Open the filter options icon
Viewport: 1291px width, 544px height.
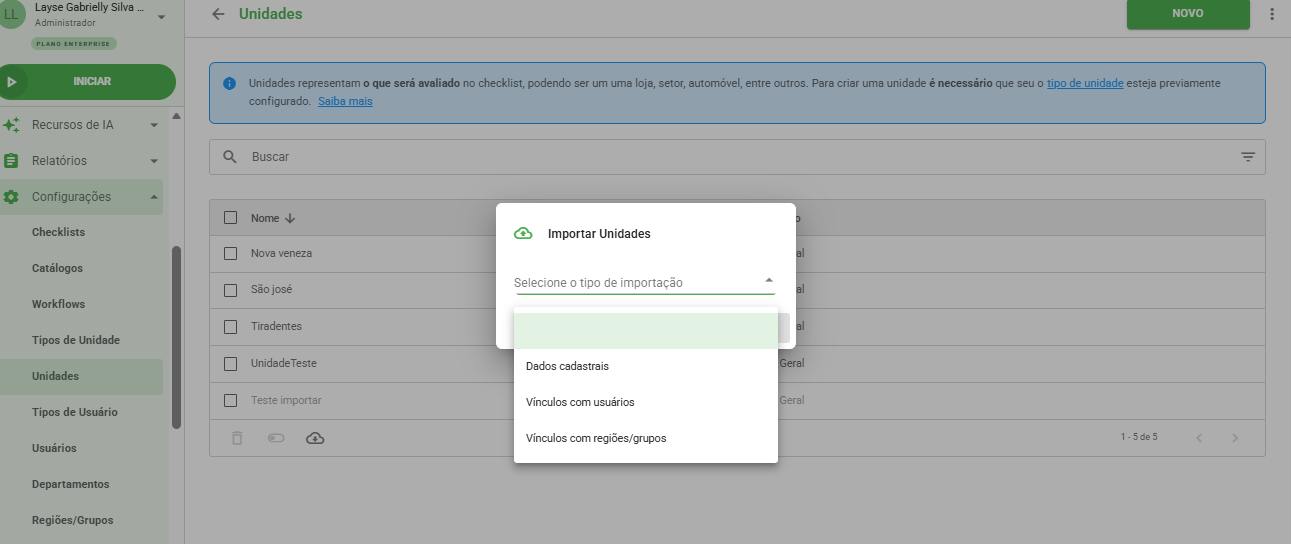pos(1248,157)
